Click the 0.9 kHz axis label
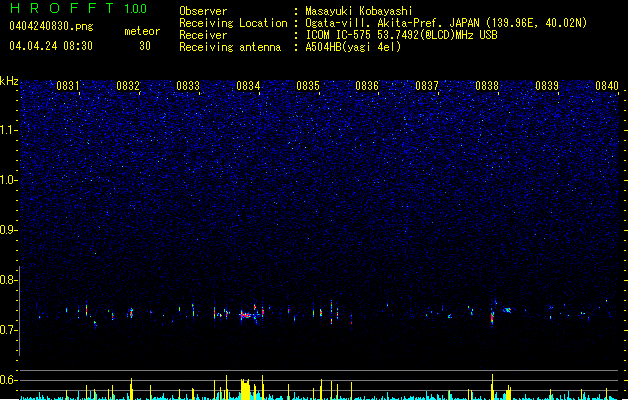The width and height of the screenshot is (629, 400). tap(9, 230)
